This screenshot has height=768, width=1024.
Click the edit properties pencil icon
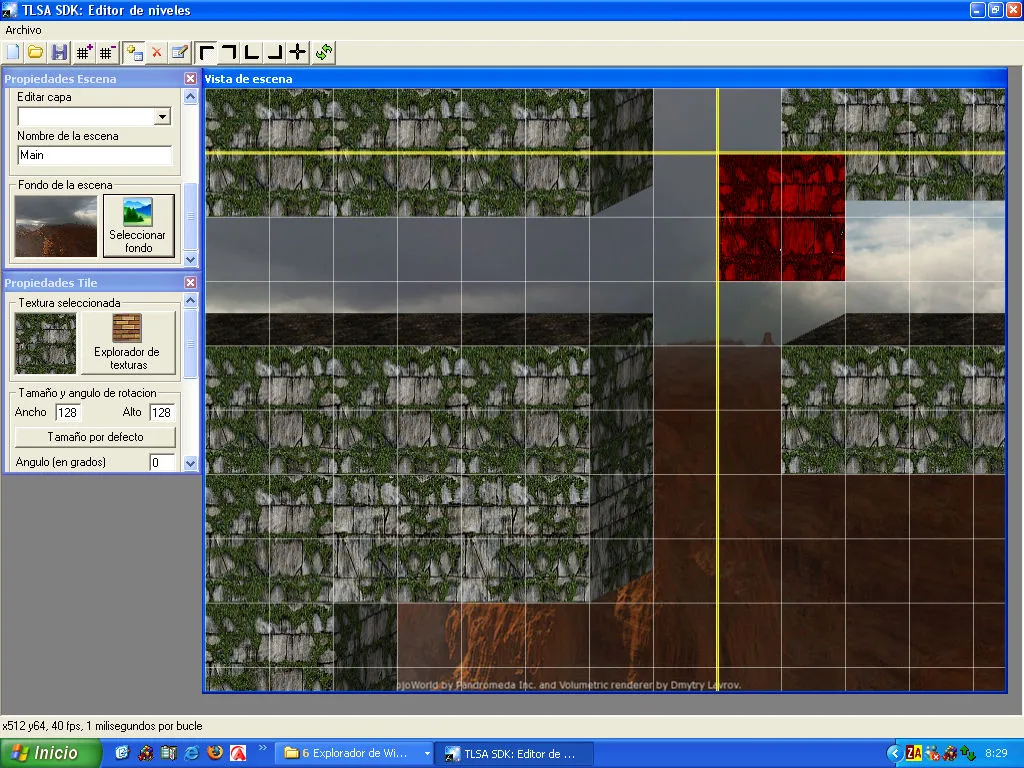click(x=179, y=52)
